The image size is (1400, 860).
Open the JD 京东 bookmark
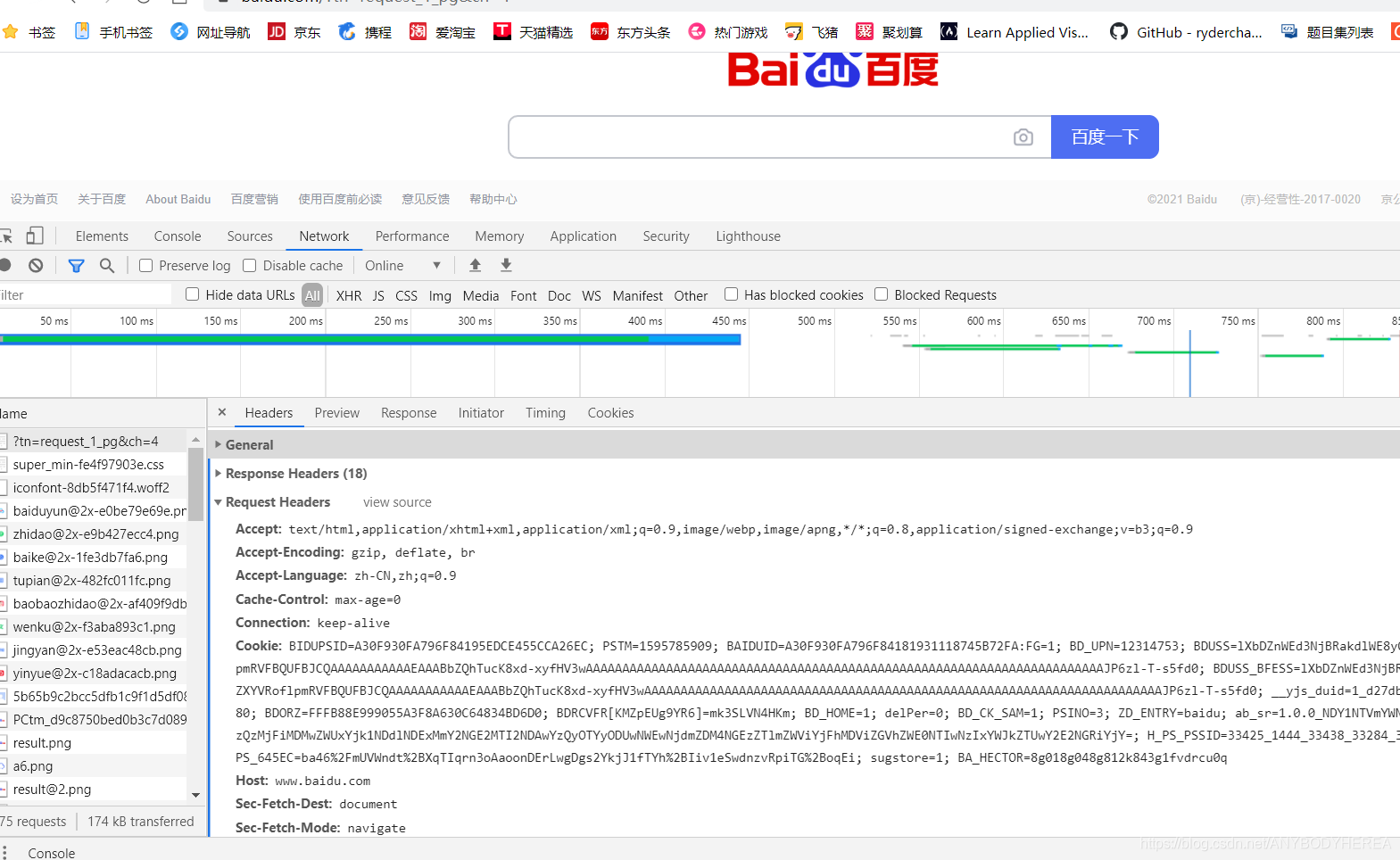294,32
